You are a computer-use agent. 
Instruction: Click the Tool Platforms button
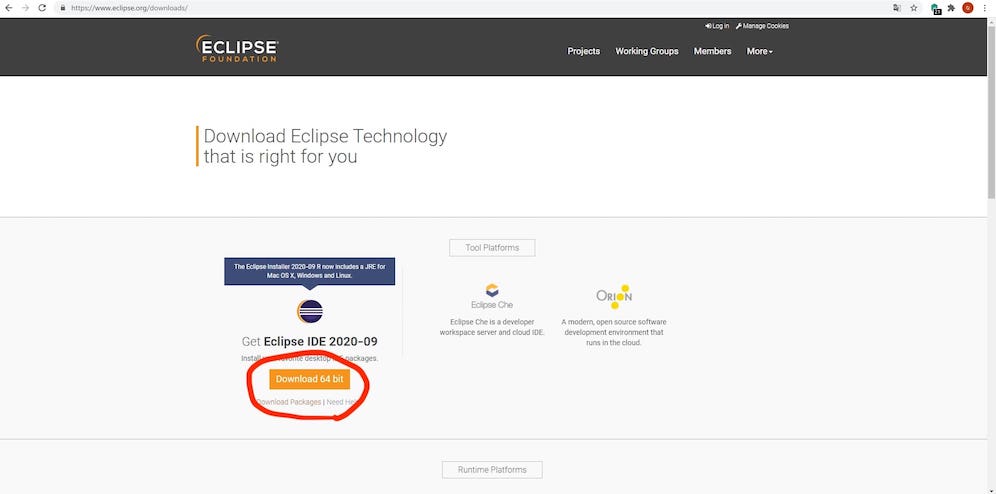(492, 248)
